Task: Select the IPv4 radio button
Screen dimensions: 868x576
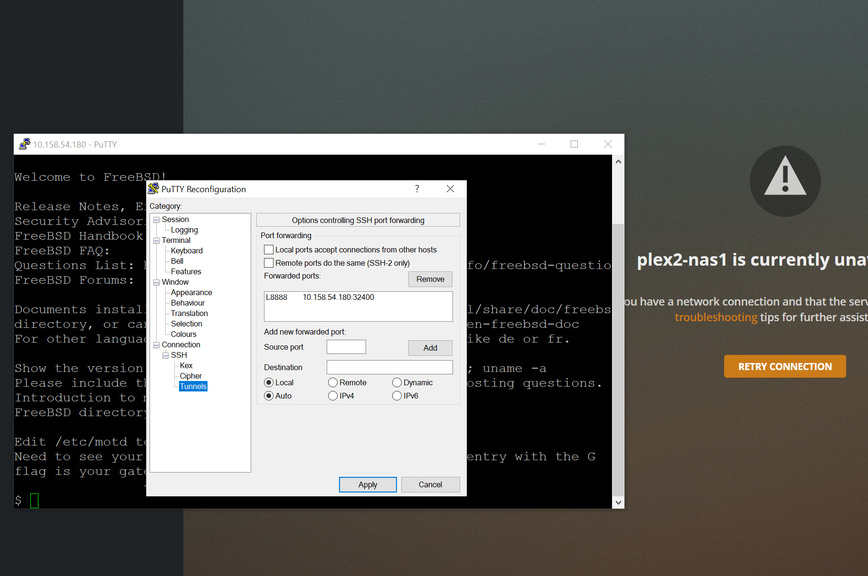Action: (333, 396)
